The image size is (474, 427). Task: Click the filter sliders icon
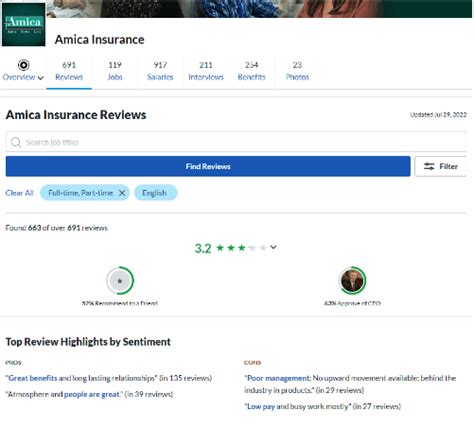pyautogui.click(x=429, y=166)
